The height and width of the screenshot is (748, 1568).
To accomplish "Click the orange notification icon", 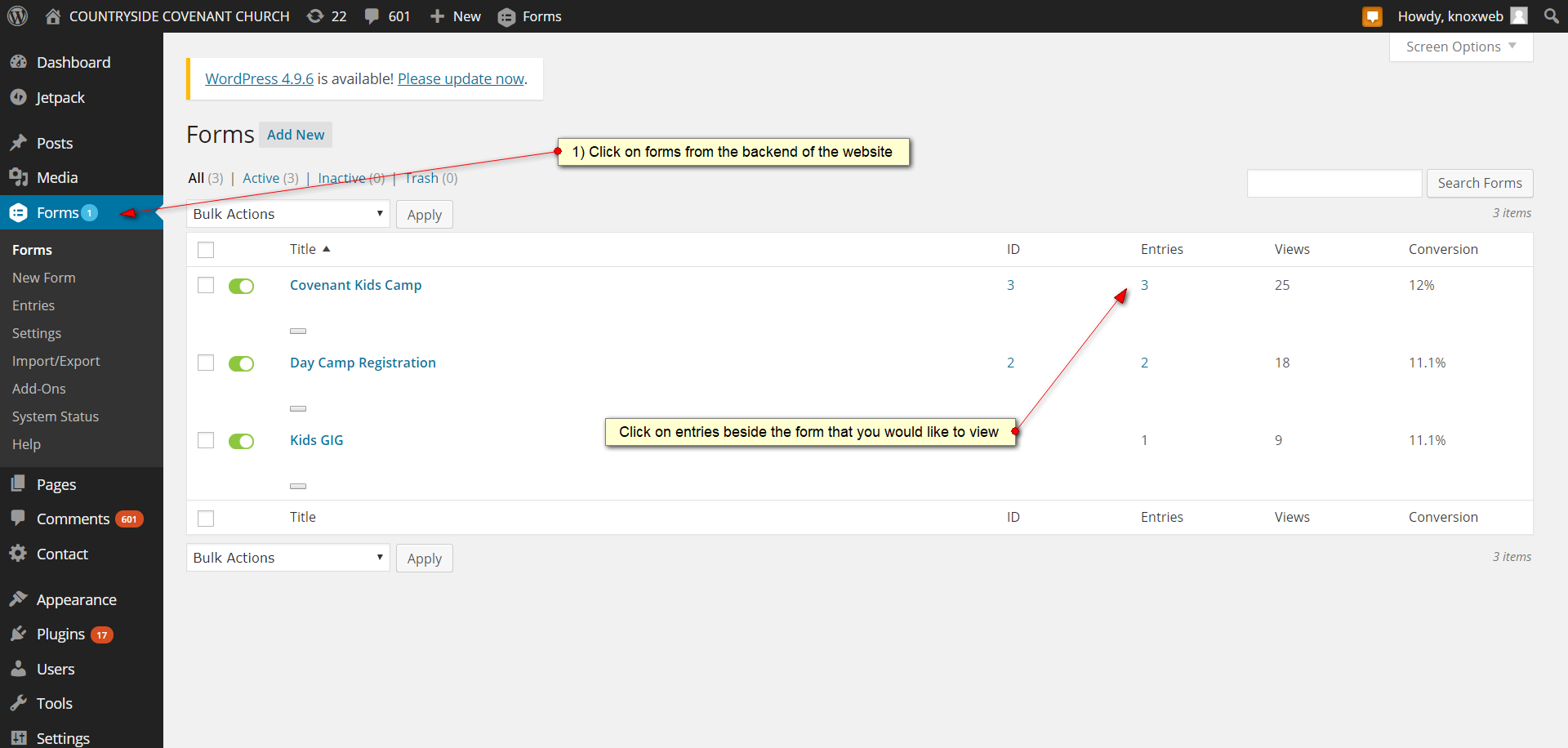I will pos(1373,16).
